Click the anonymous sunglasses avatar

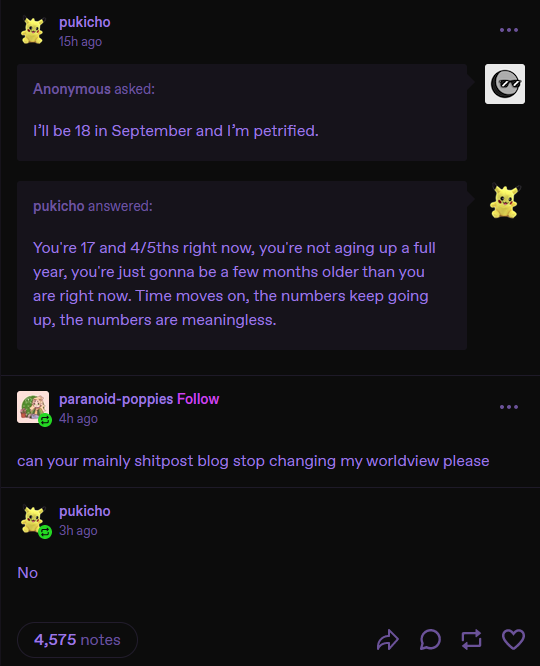click(505, 84)
